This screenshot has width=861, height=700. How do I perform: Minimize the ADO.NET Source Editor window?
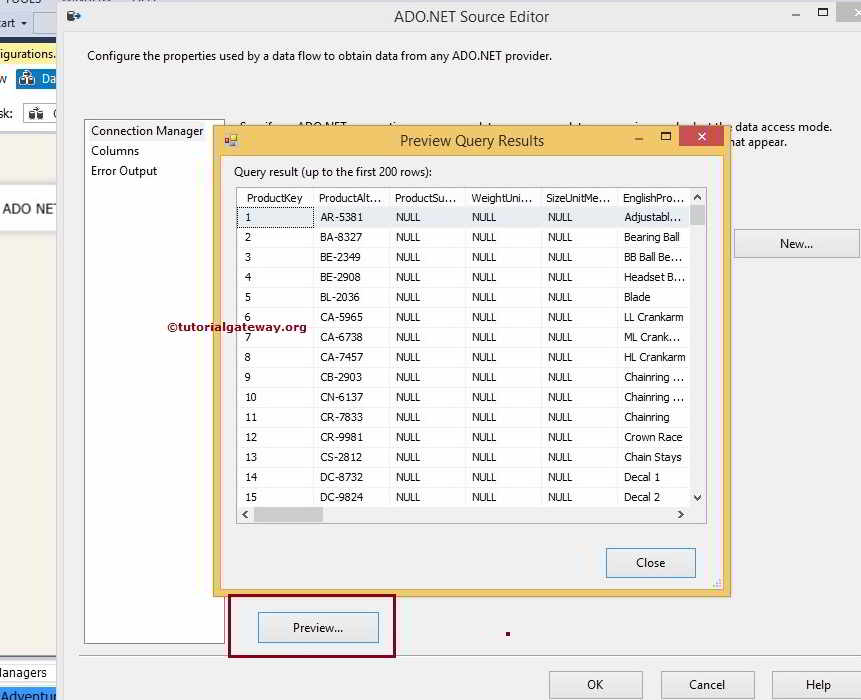[796, 15]
